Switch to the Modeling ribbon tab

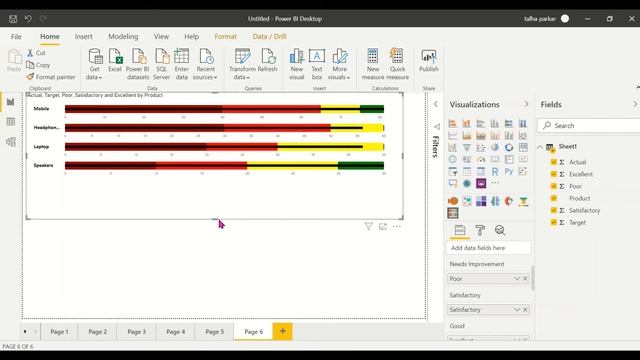pos(123,37)
